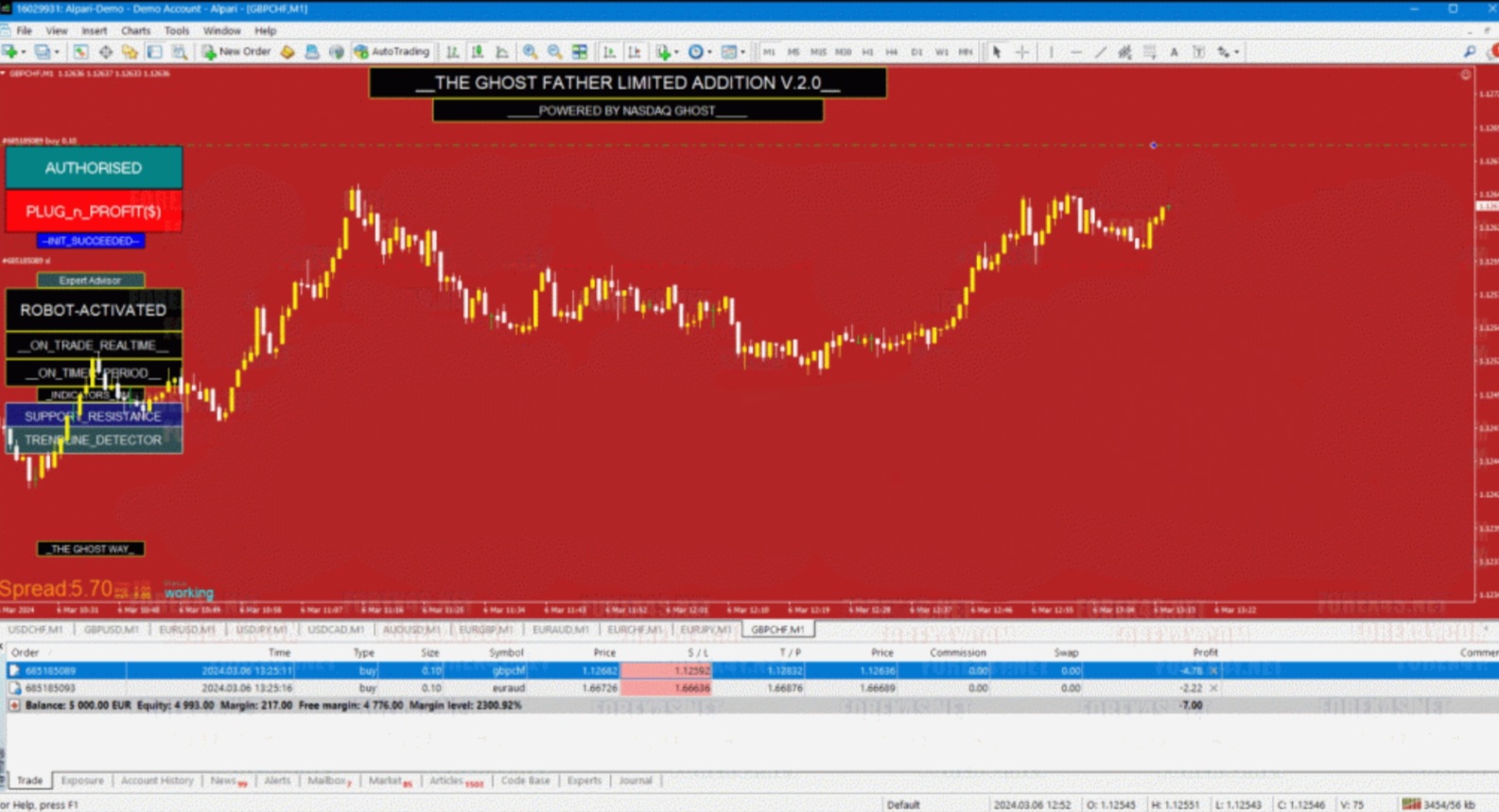Switch chart to bar chart
Viewport: 1499px width, 812px height.
click(453, 52)
